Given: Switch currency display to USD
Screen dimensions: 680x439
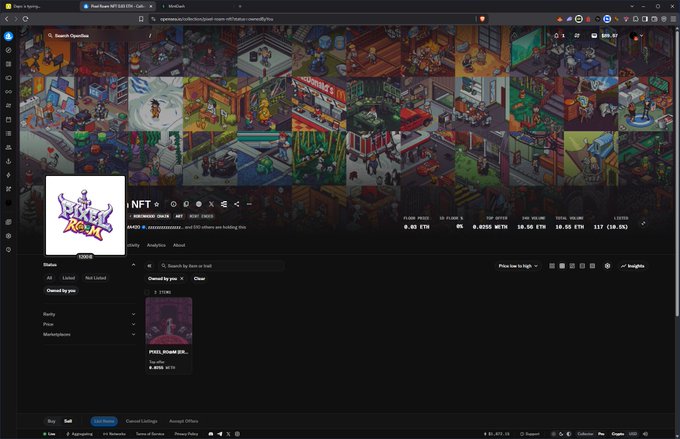Looking at the screenshot, I should pyautogui.click(x=633, y=434).
